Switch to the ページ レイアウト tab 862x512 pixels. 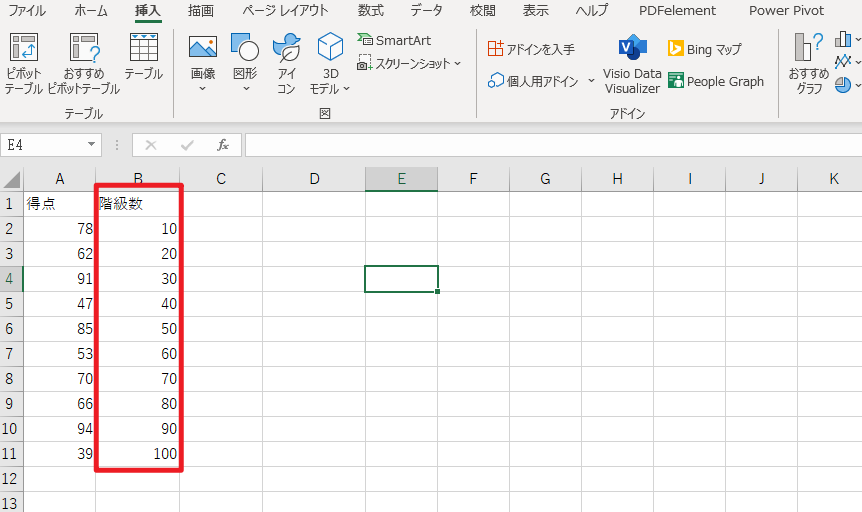click(x=285, y=10)
